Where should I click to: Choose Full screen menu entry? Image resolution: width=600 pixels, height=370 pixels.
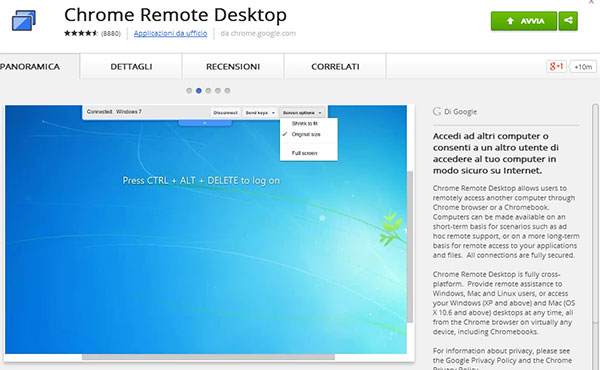point(304,153)
